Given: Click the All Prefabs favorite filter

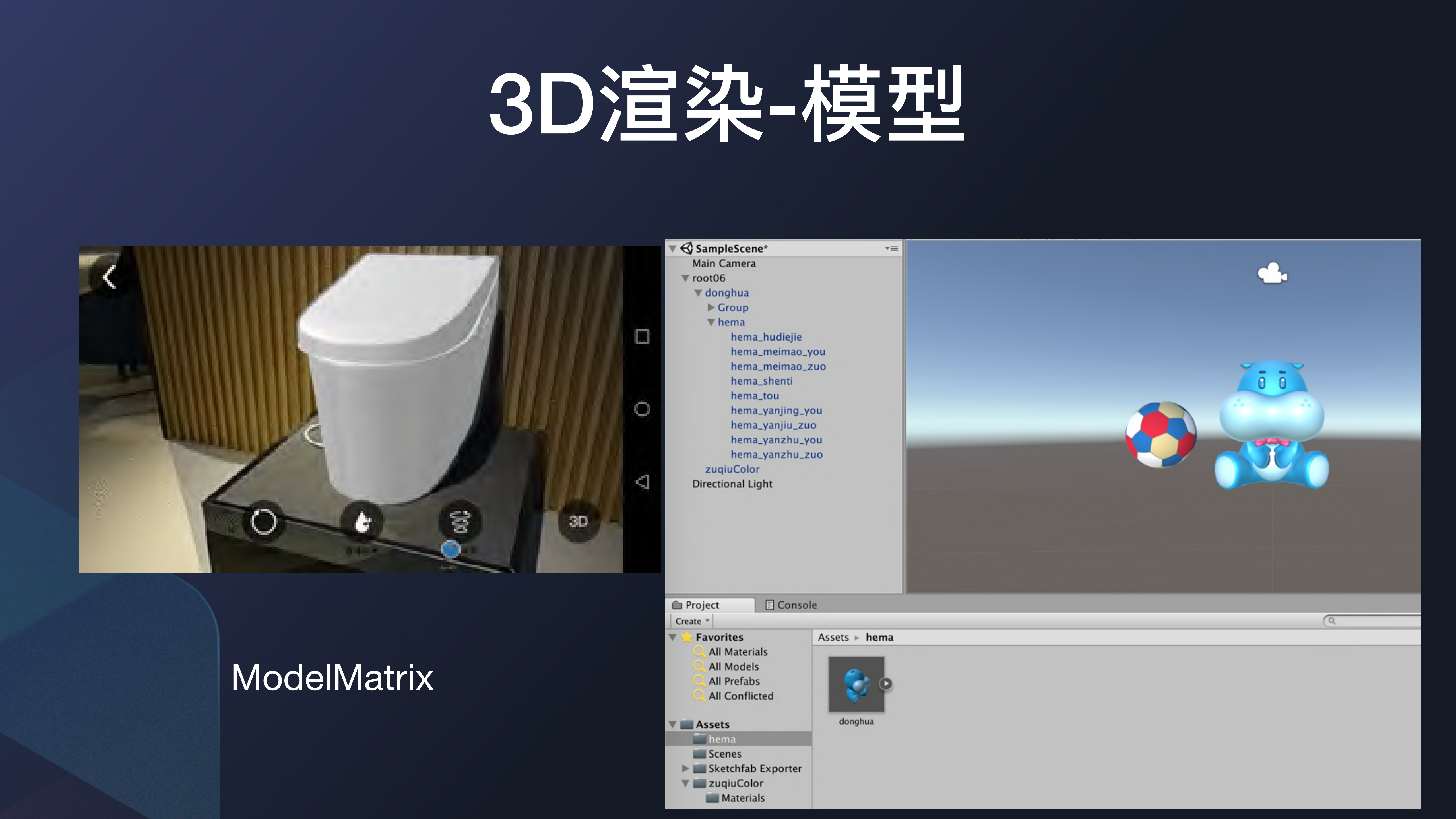Looking at the screenshot, I should pyautogui.click(x=734, y=681).
